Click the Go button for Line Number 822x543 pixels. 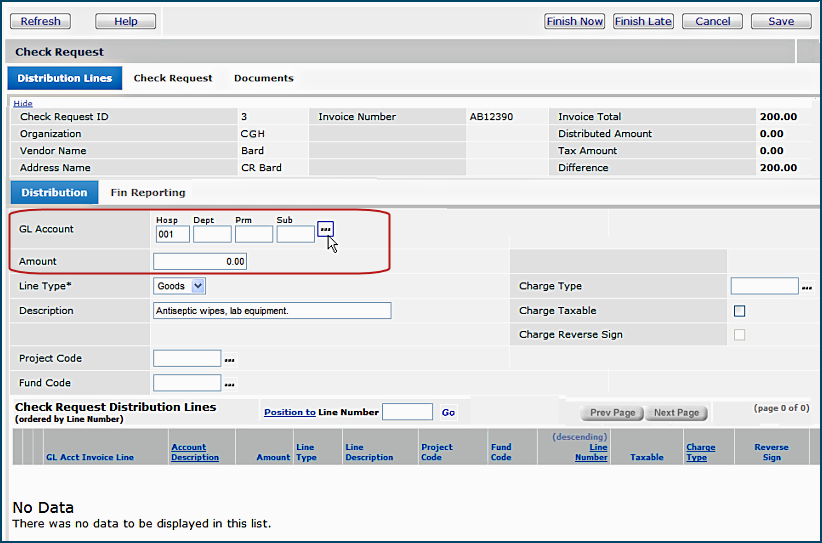pyautogui.click(x=448, y=412)
